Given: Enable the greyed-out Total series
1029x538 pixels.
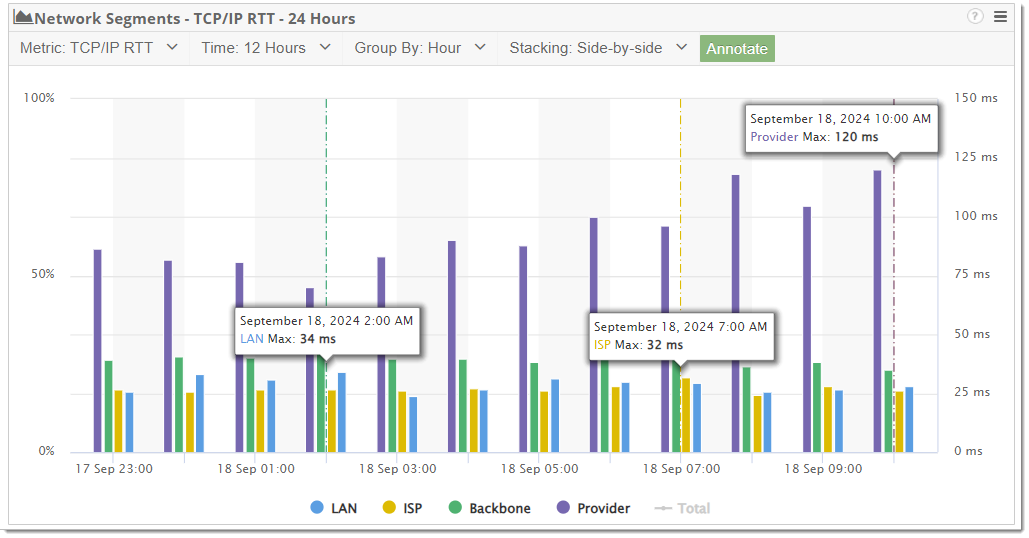Looking at the screenshot, I should 682,508.
